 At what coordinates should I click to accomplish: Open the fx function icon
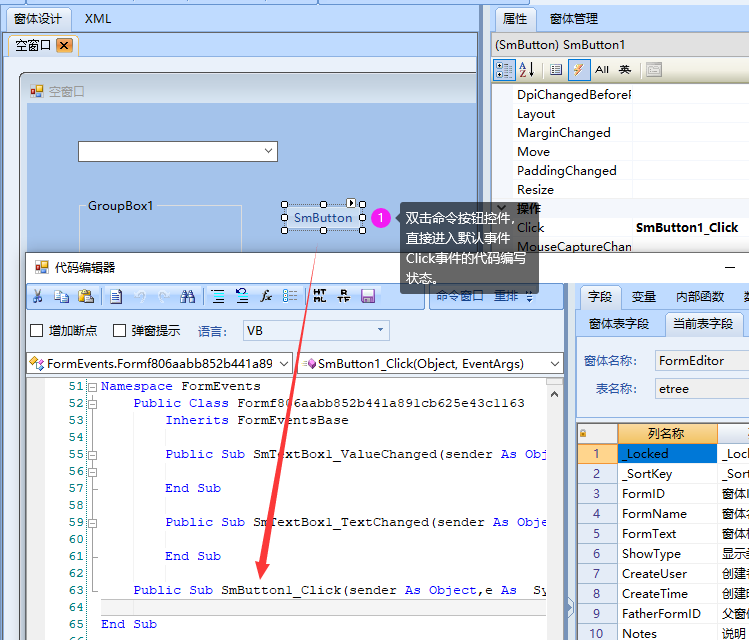pos(266,297)
